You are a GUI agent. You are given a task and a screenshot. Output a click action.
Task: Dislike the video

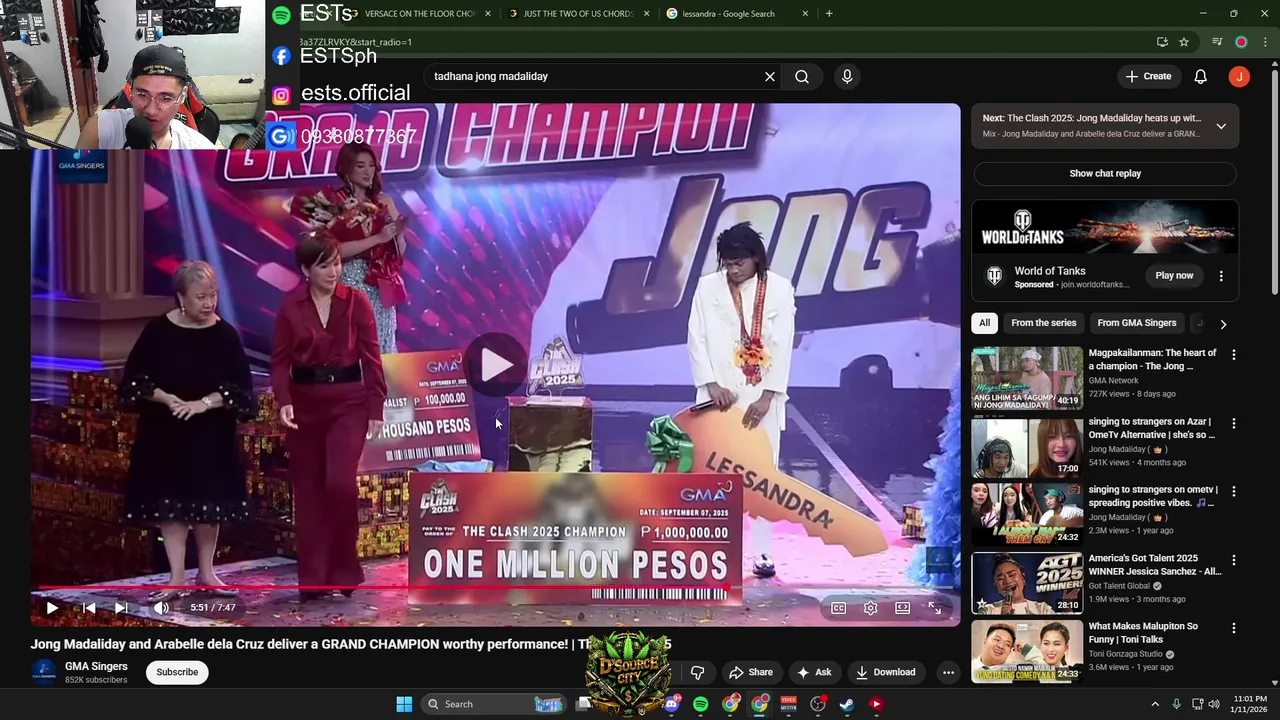(x=698, y=672)
